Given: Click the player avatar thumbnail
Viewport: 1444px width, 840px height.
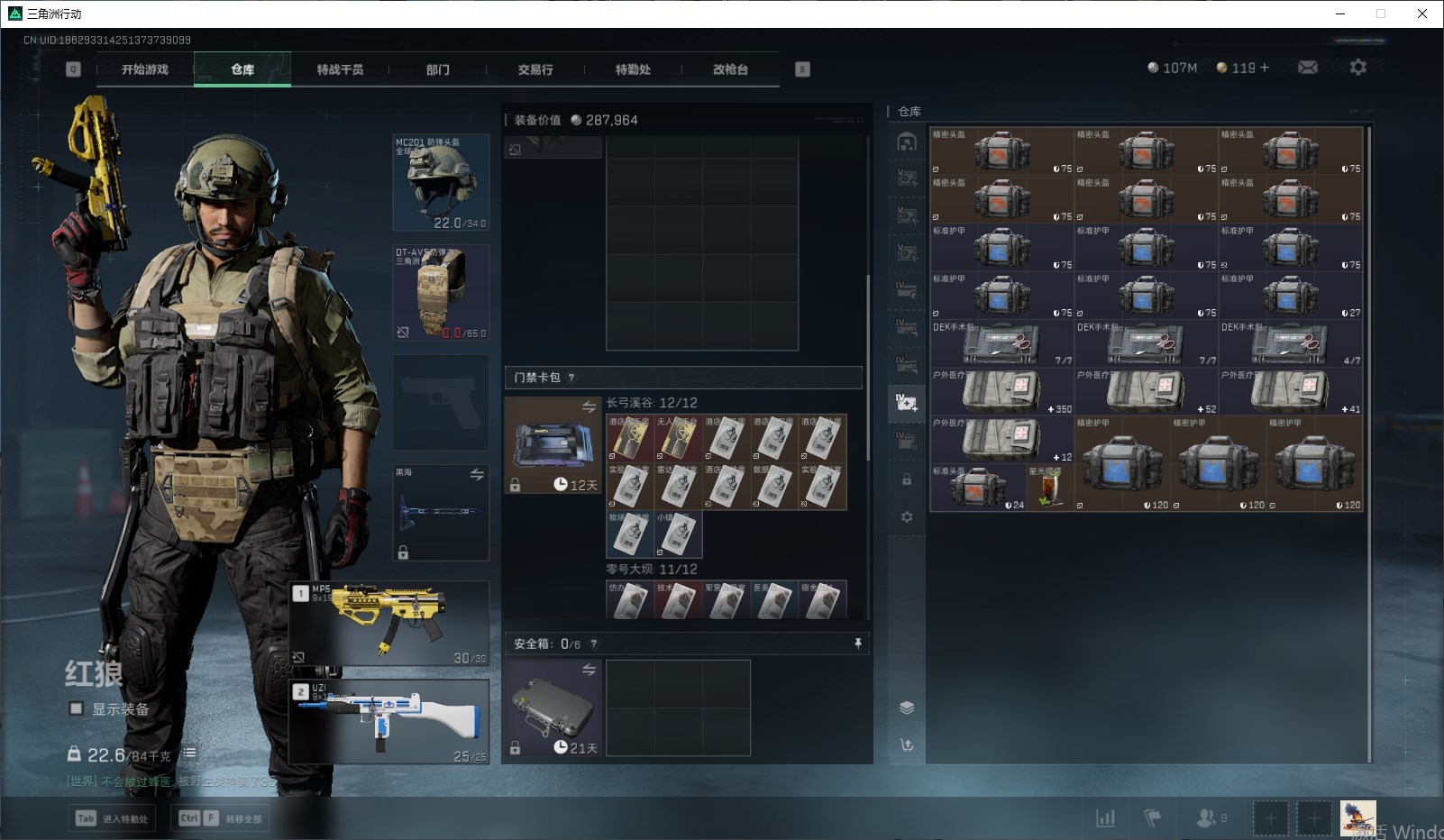Looking at the screenshot, I should 1357,817.
